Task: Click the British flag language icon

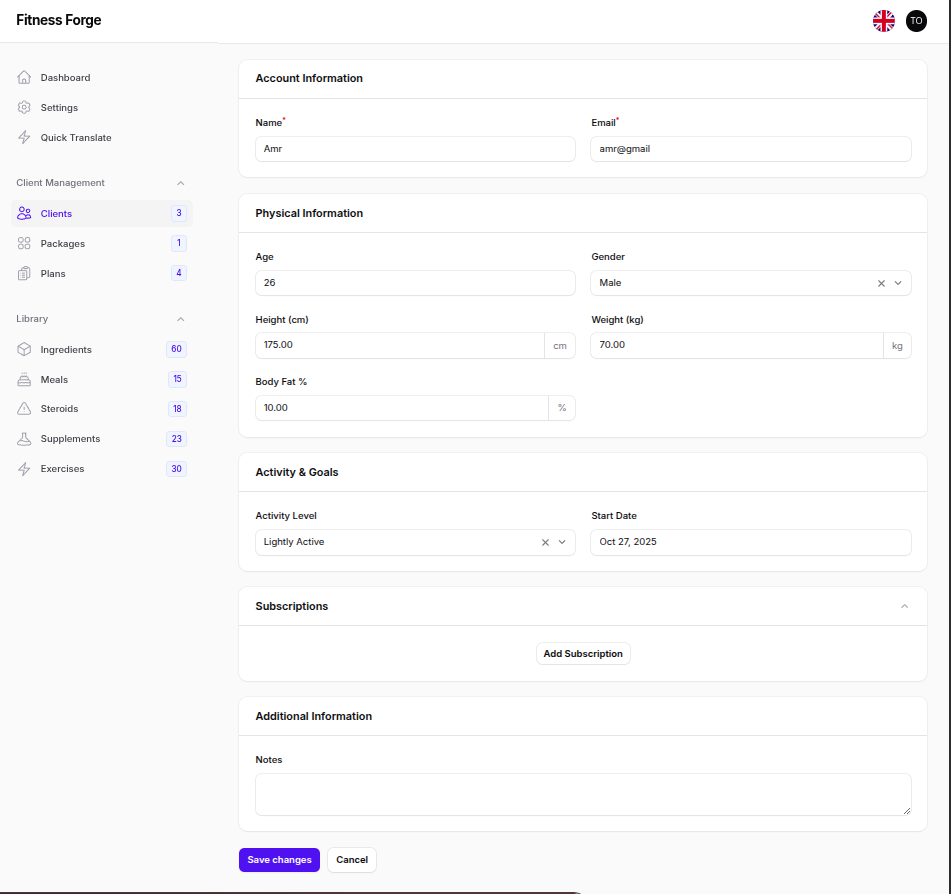Action: coord(883,20)
